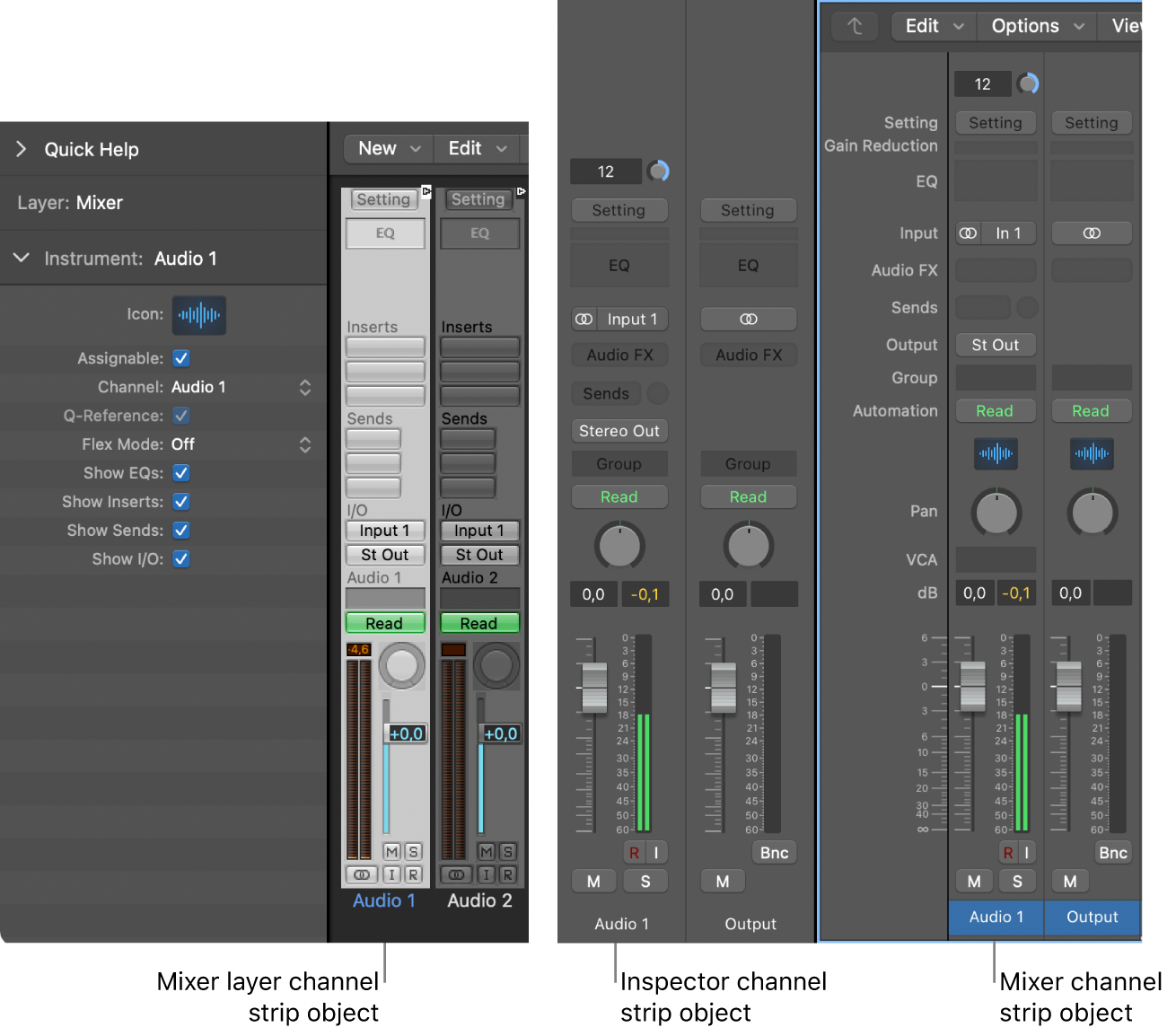This screenshot has width=1176, height=1036.
Task: Click the dB value field showing 0,0
Action: (975, 593)
